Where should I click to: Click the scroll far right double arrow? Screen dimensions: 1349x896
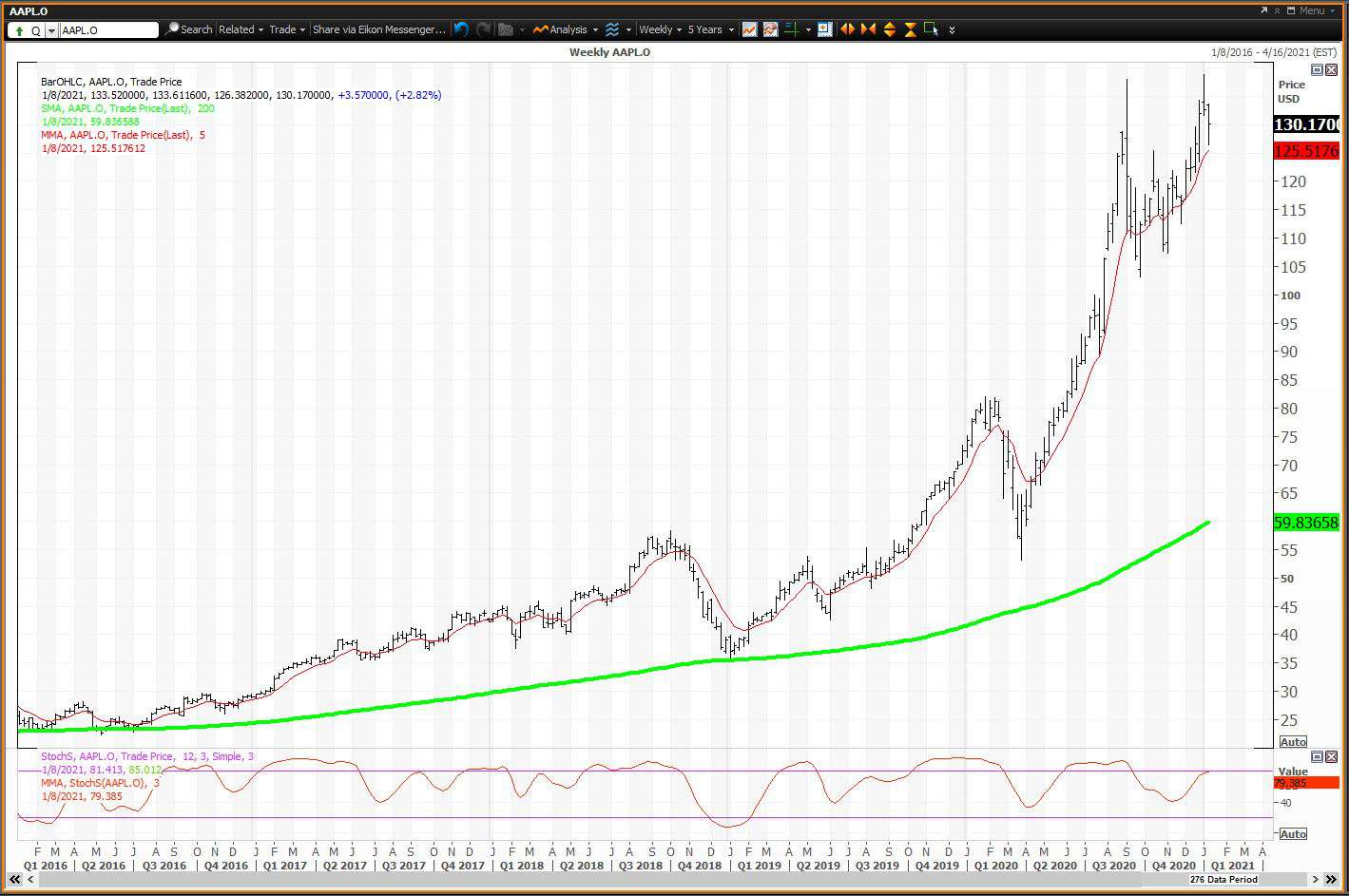(1332, 880)
